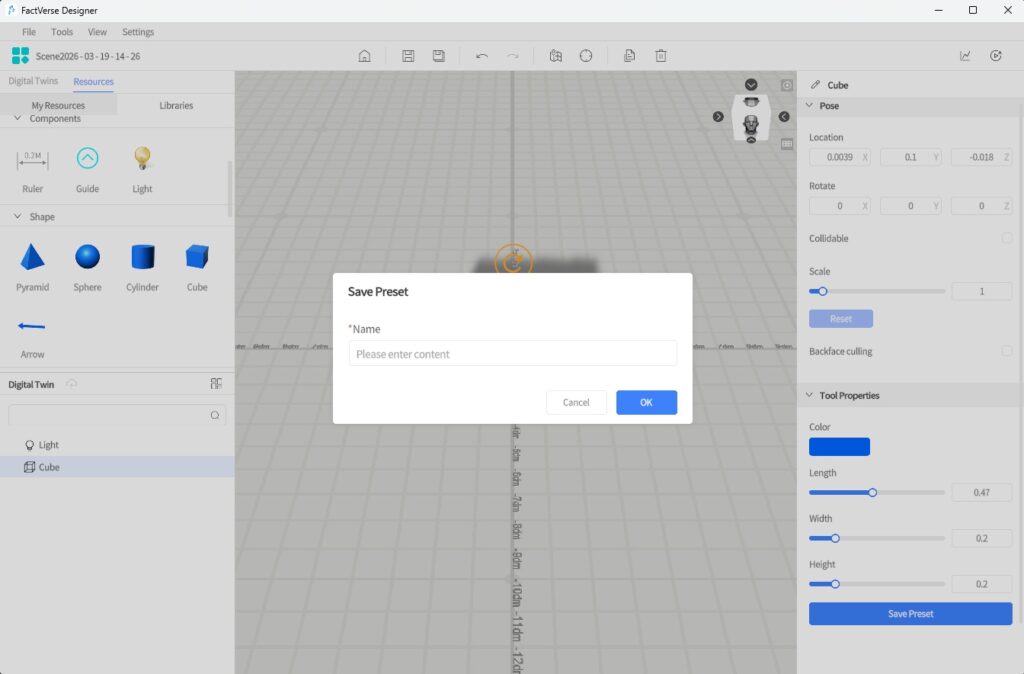
Task: Open the Tools menu
Action: pos(62,32)
